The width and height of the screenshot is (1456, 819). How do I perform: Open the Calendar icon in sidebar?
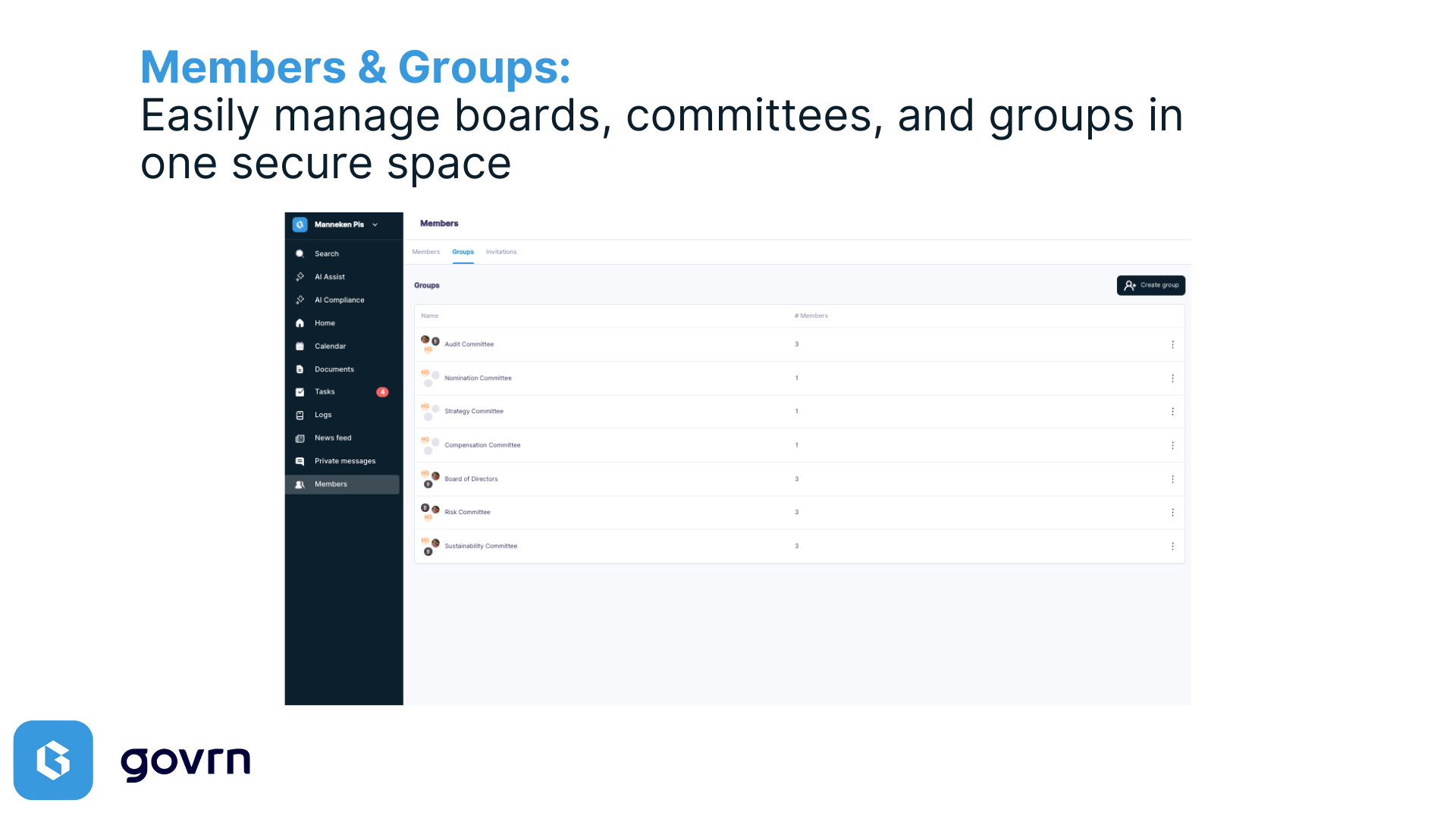point(300,347)
